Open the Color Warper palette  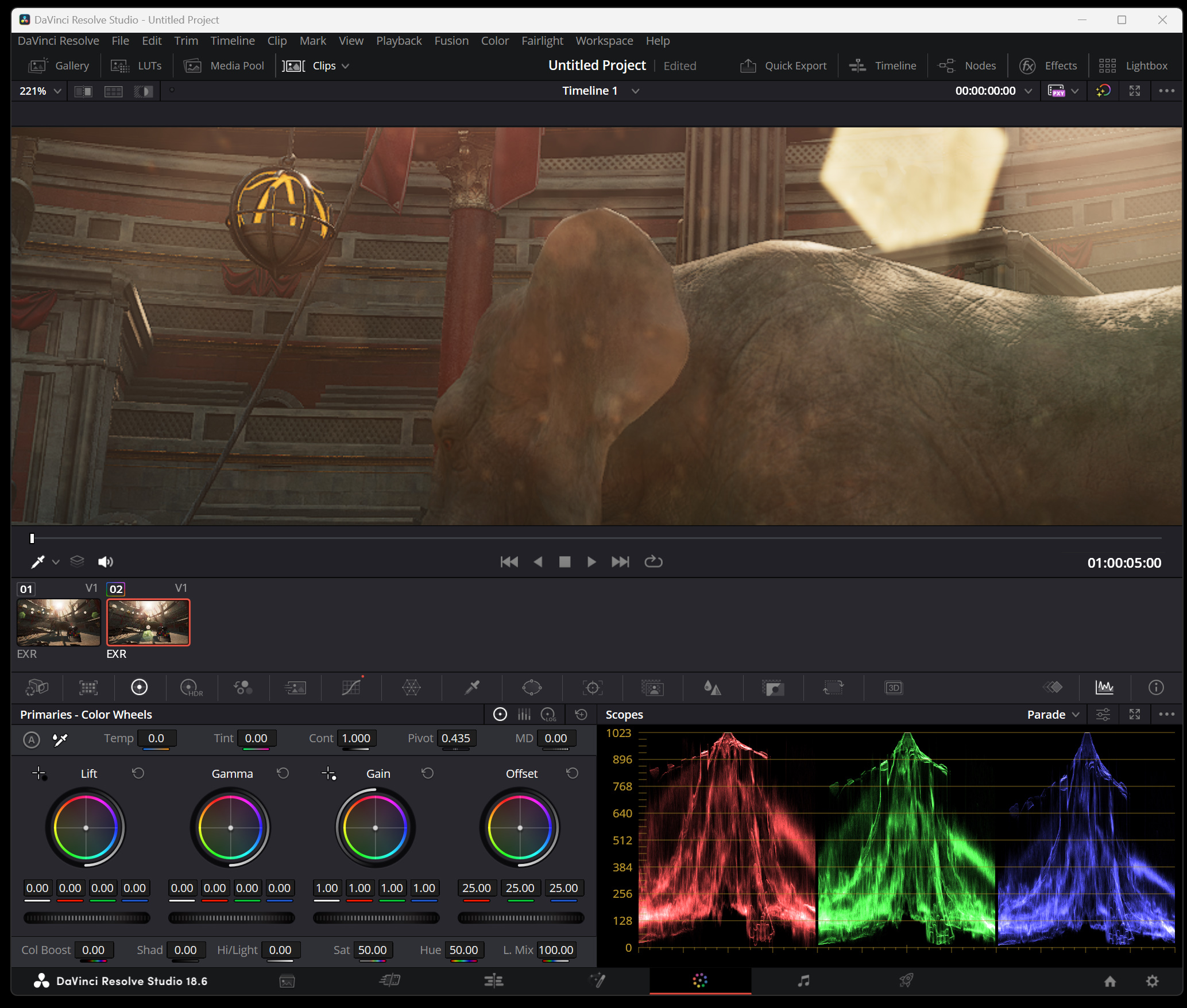point(411,687)
